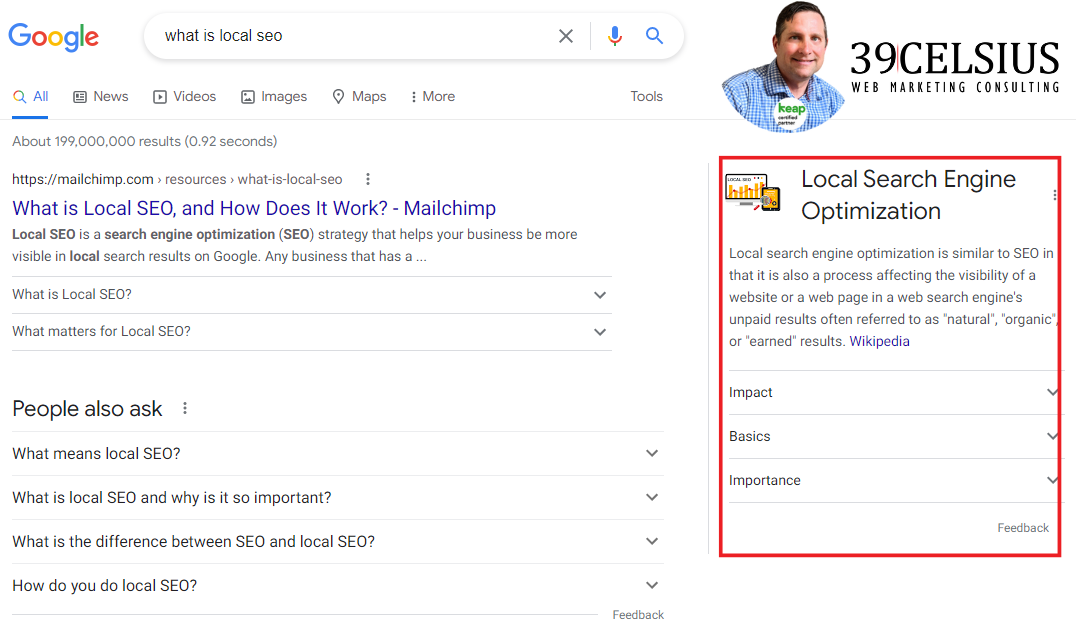Expand 'What is local SEO and why is it so important?'
Viewport: 1076px width, 641px height.
pyautogui.click(x=338, y=498)
